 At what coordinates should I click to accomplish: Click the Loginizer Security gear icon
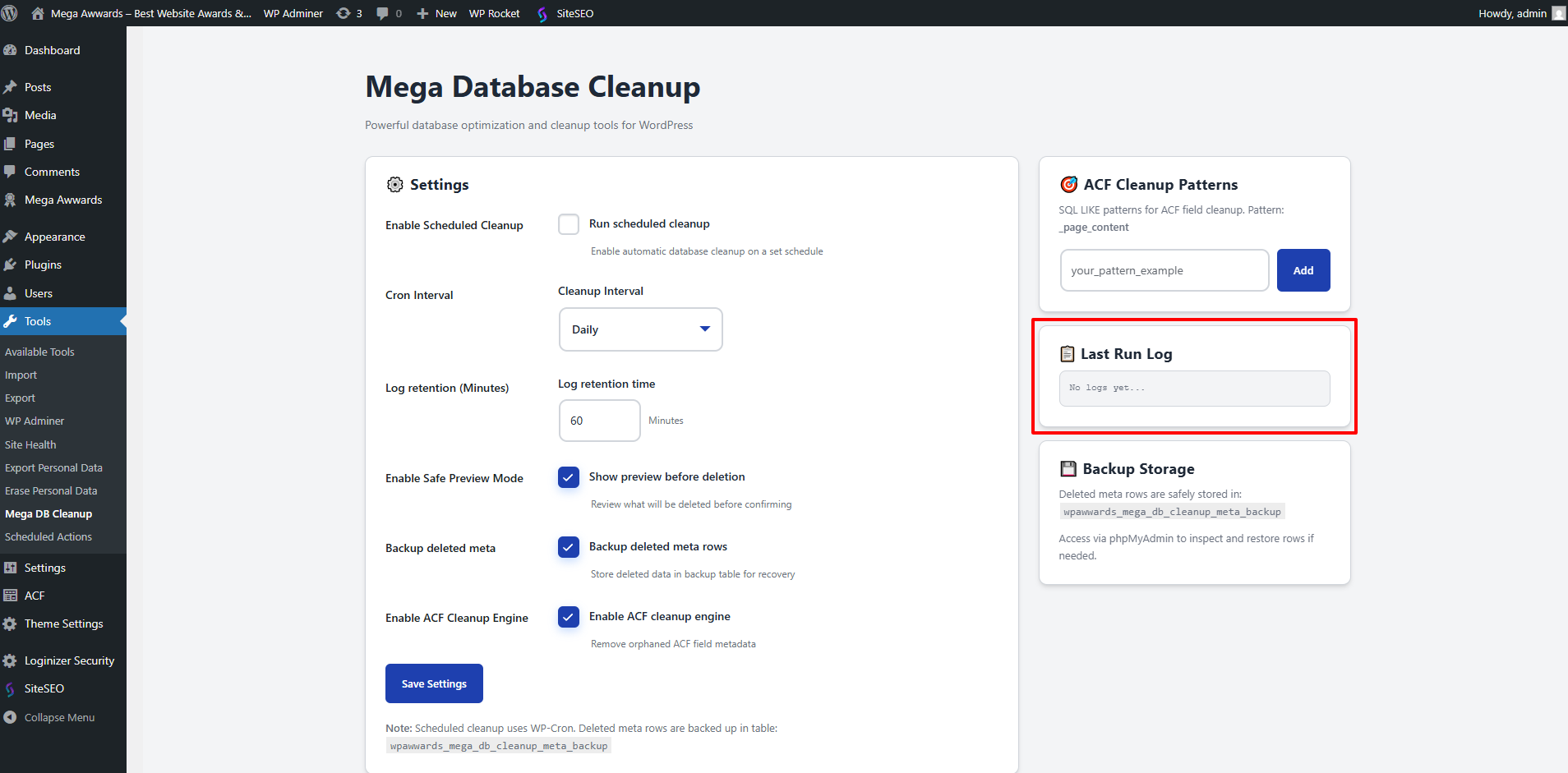[10, 660]
